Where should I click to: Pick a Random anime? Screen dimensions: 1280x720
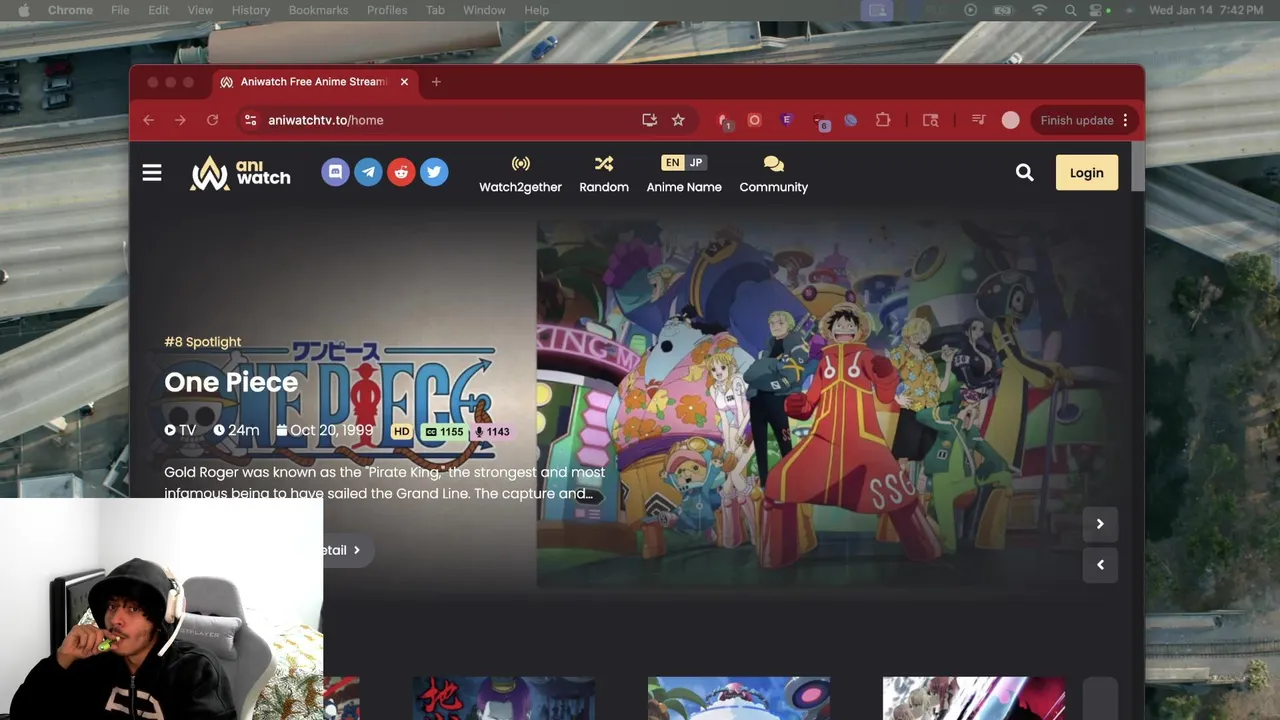click(604, 174)
